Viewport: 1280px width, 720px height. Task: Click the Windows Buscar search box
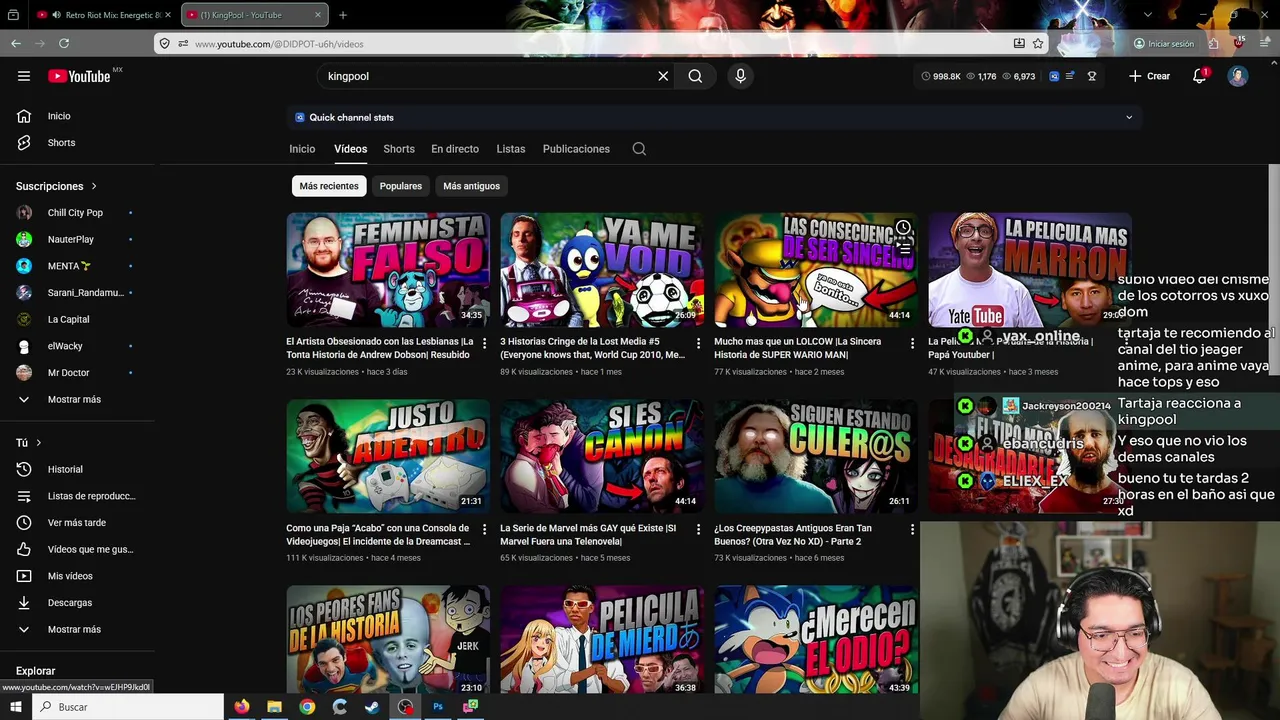click(128, 706)
